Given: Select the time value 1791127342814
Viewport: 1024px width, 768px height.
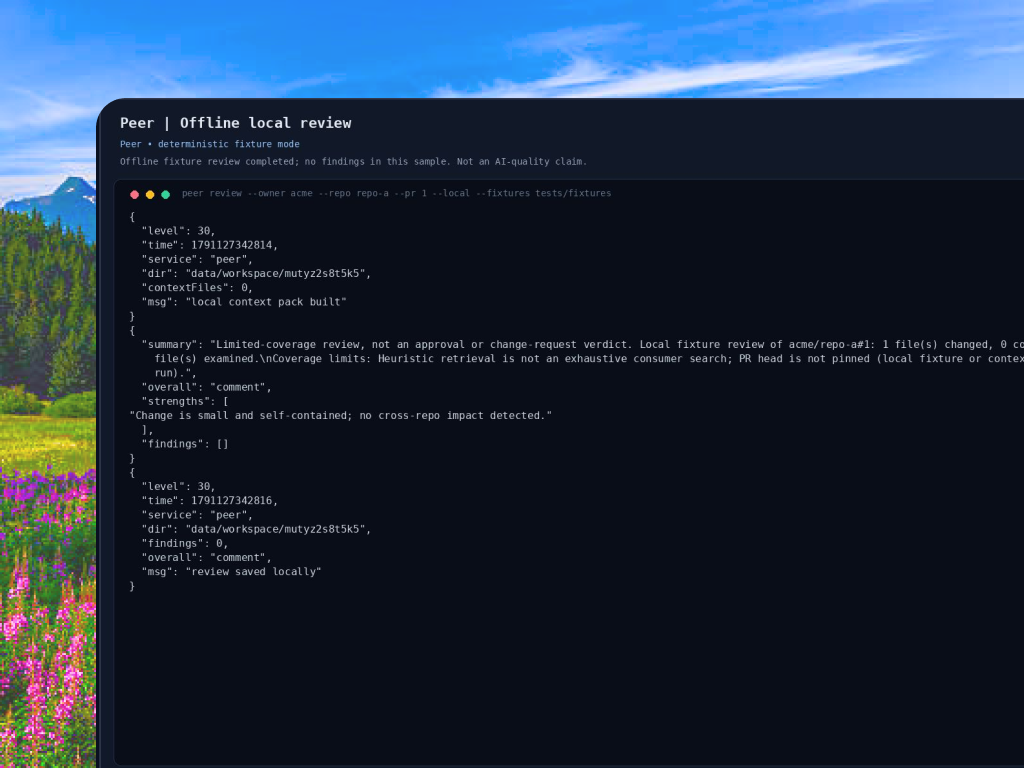Looking at the screenshot, I should click(x=232, y=245).
